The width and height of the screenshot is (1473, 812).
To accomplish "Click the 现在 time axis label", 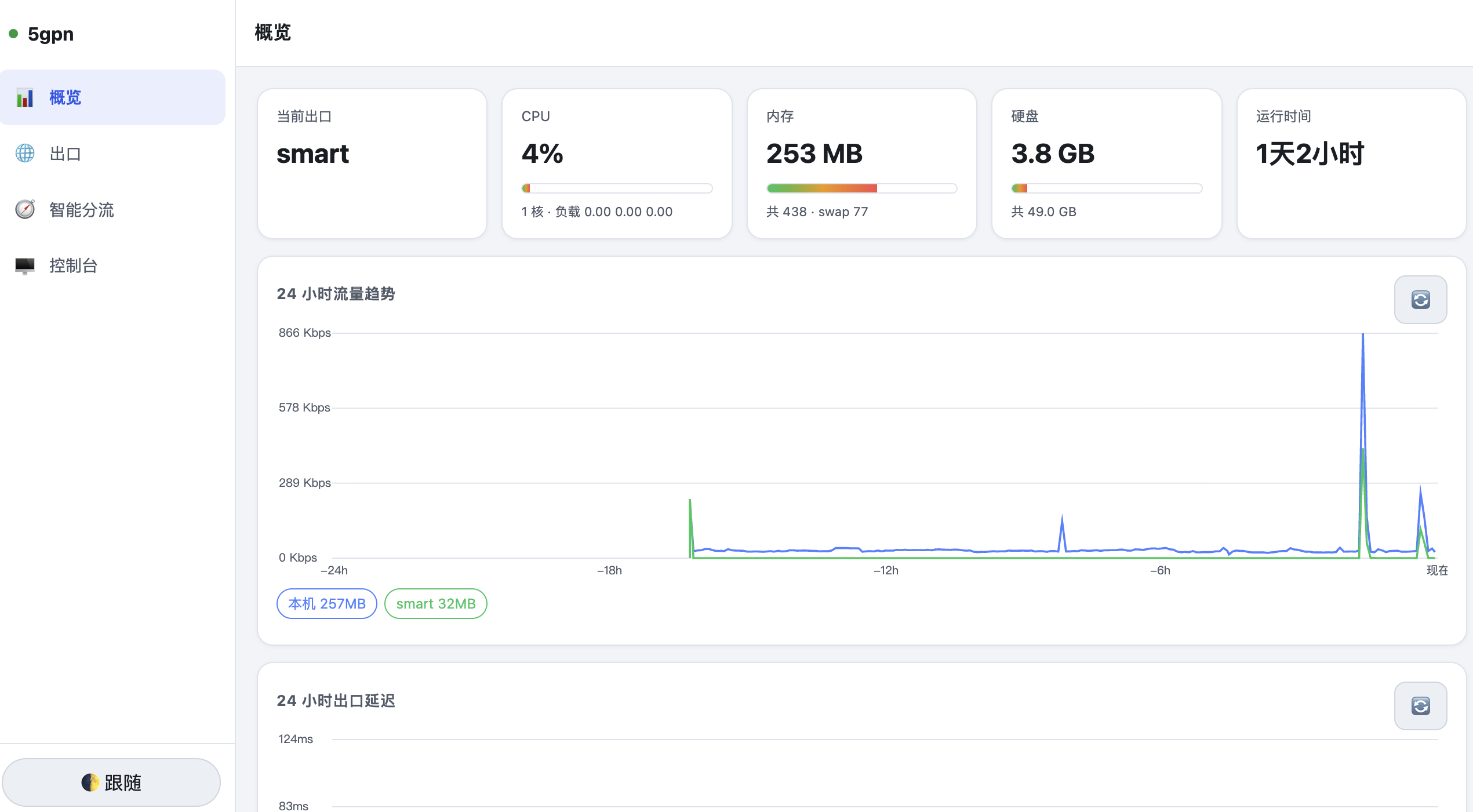I will click(1437, 570).
